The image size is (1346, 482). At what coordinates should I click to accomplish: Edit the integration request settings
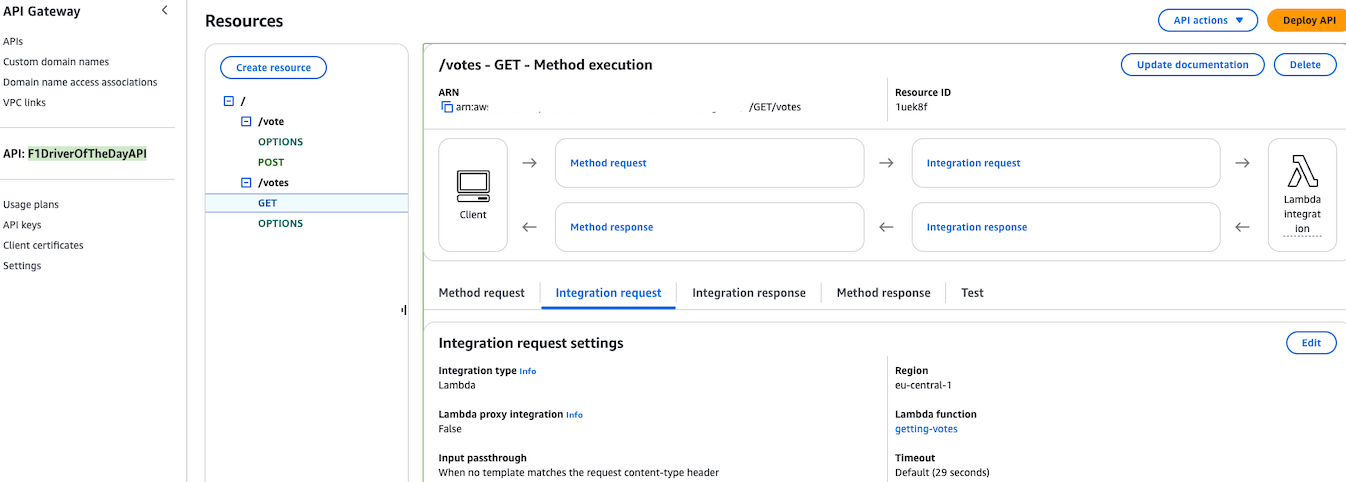tap(1310, 343)
